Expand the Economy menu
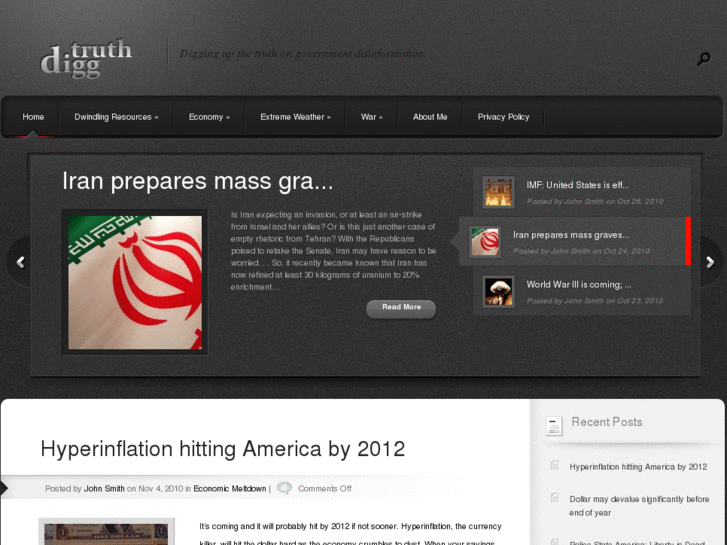Viewport: 727px width, 545px height. pos(209,117)
